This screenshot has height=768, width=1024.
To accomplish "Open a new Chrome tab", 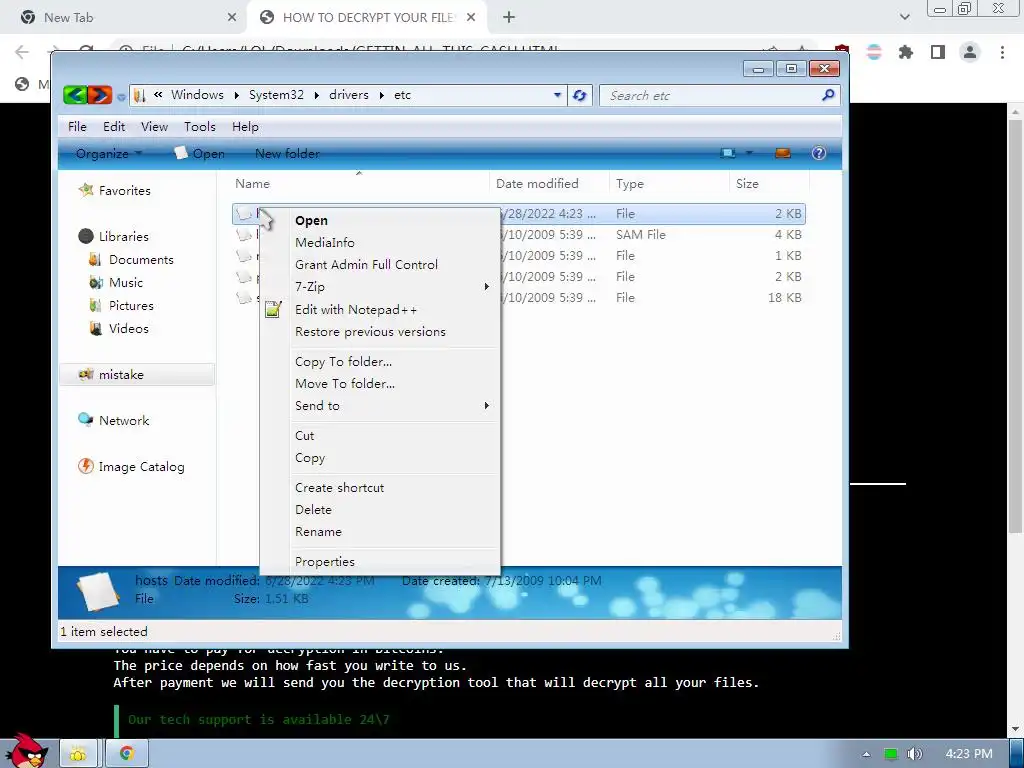I will (x=509, y=18).
